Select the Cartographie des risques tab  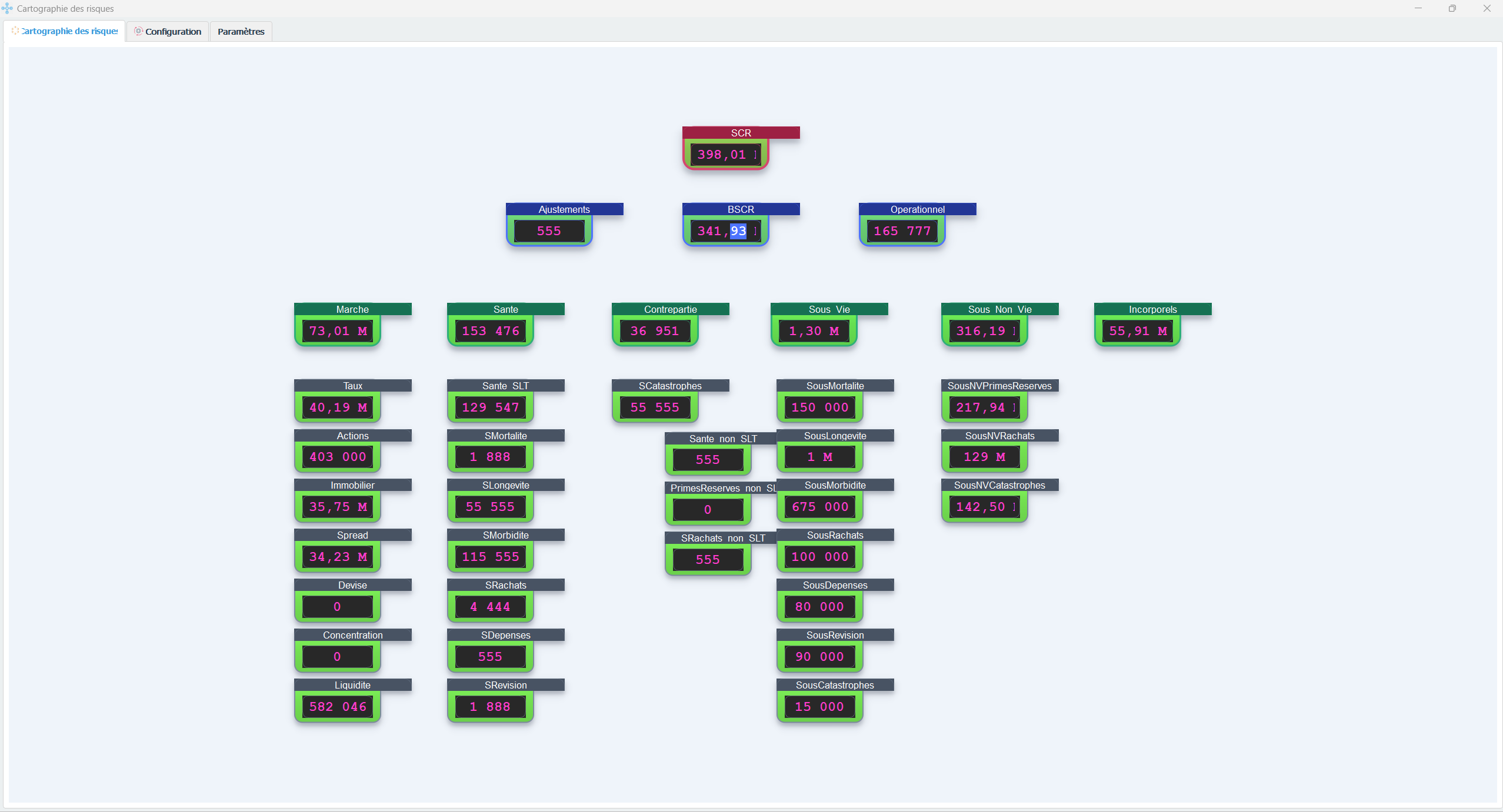click(x=65, y=31)
